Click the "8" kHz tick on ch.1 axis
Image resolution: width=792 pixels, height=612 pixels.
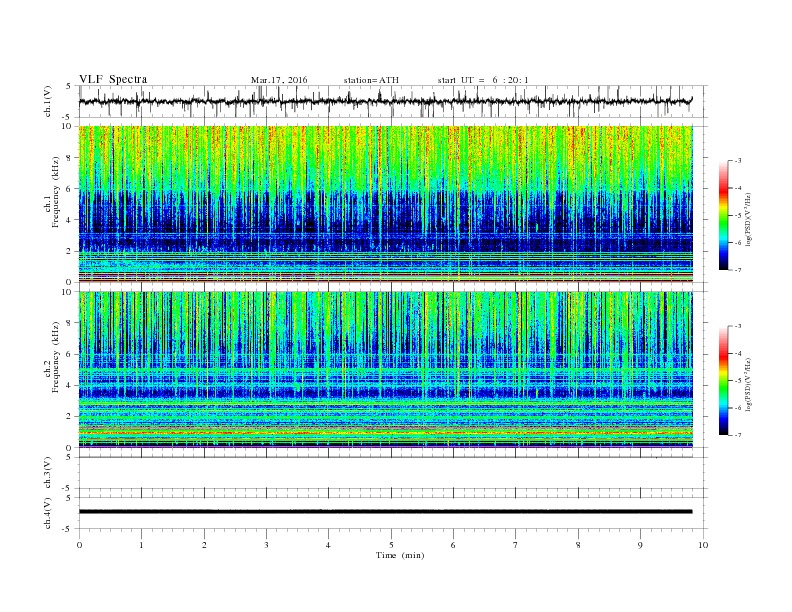[x=70, y=158]
